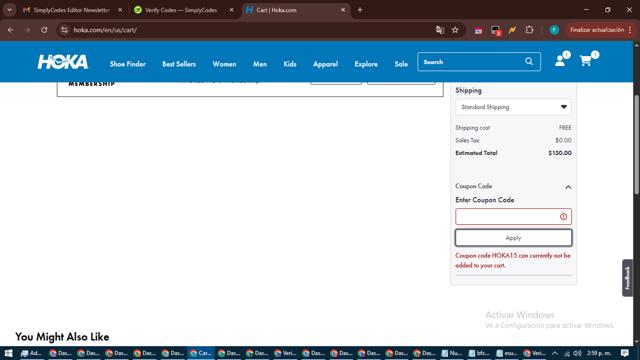640x360 pixels.
Task: Open the Best Sellers menu
Action: [179, 64]
